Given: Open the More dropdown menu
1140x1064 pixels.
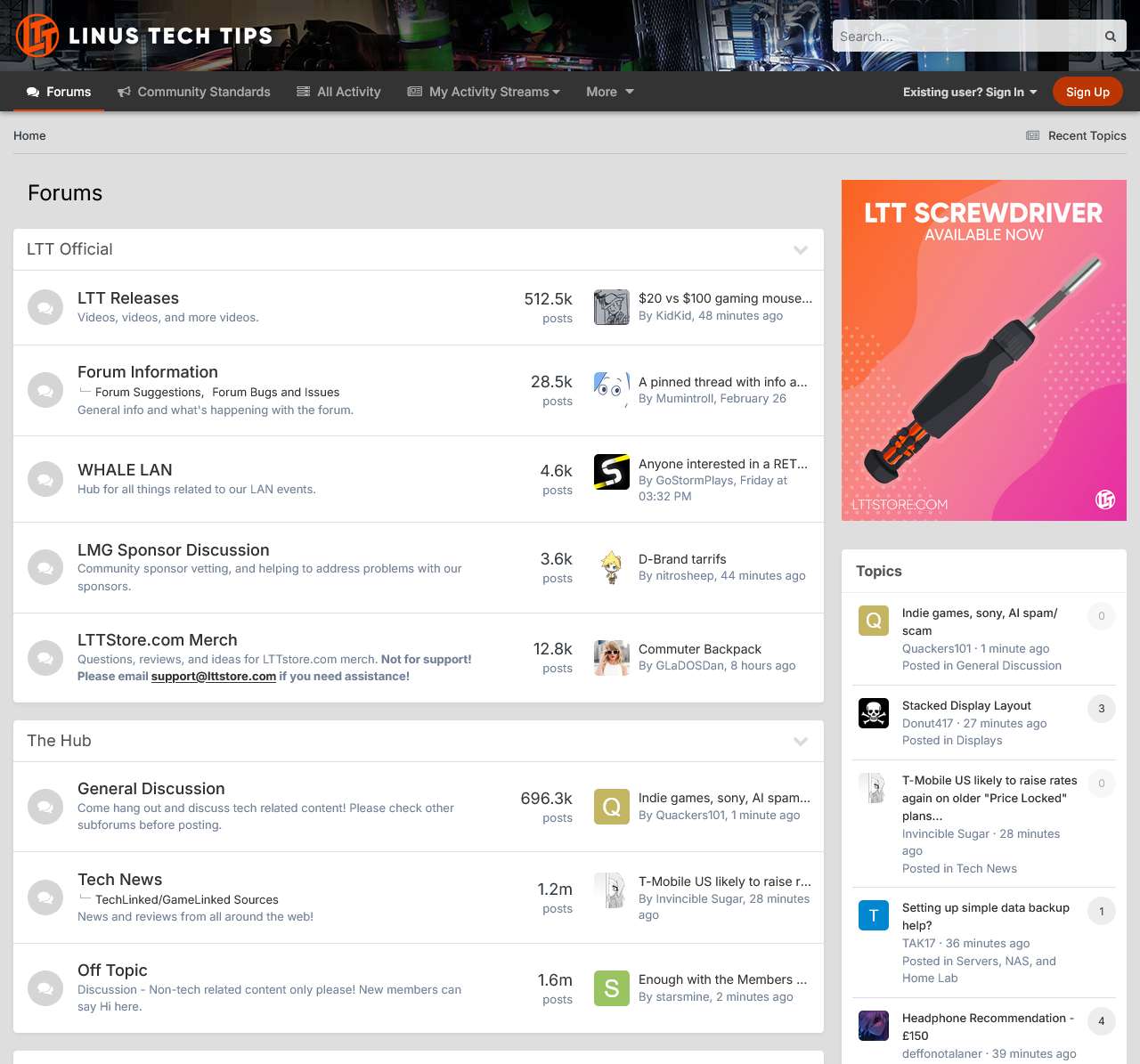Looking at the screenshot, I should [610, 92].
